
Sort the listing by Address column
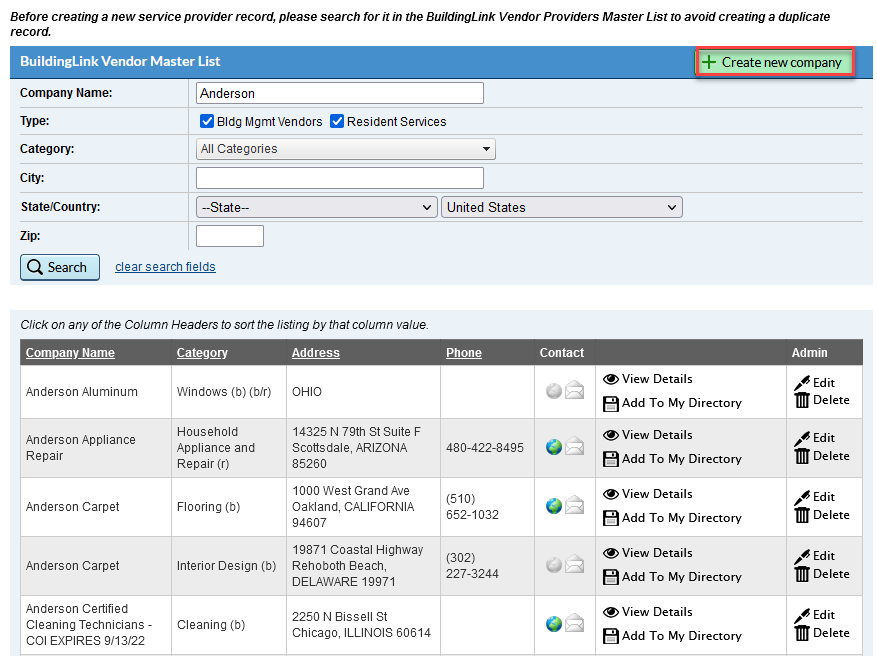tap(315, 353)
